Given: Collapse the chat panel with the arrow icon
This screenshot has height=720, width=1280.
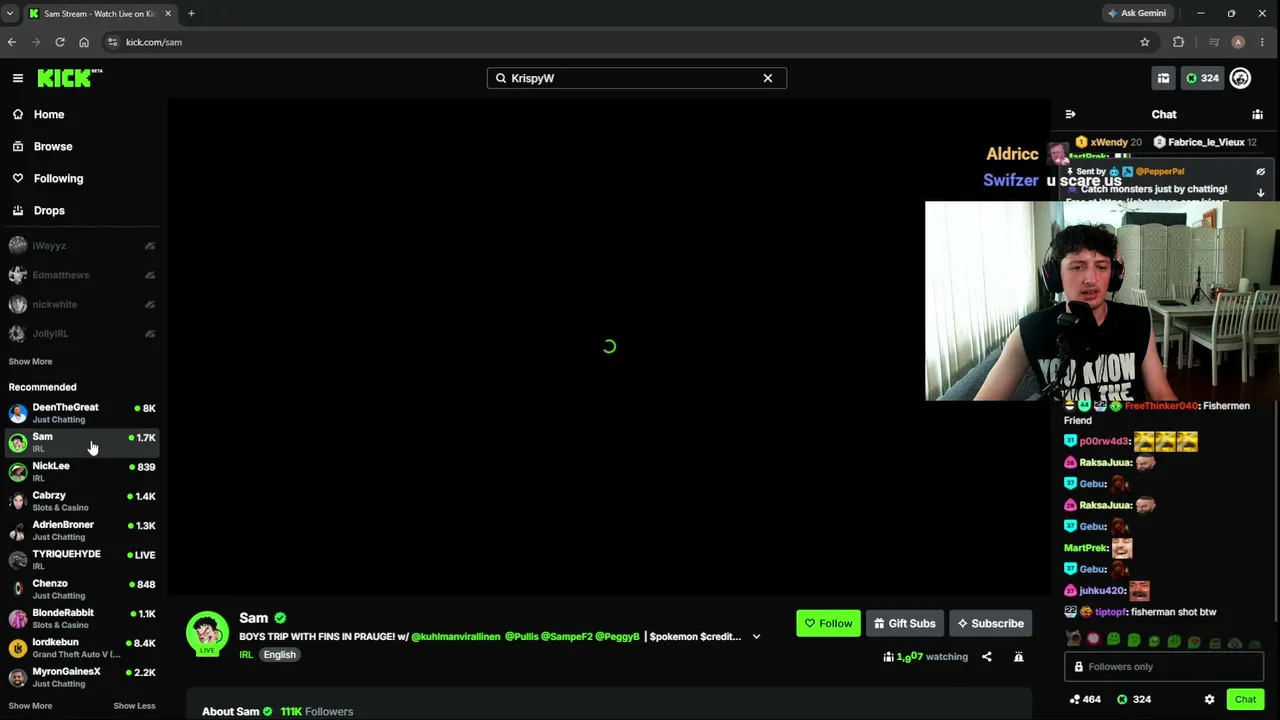Looking at the screenshot, I should [1070, 114].
